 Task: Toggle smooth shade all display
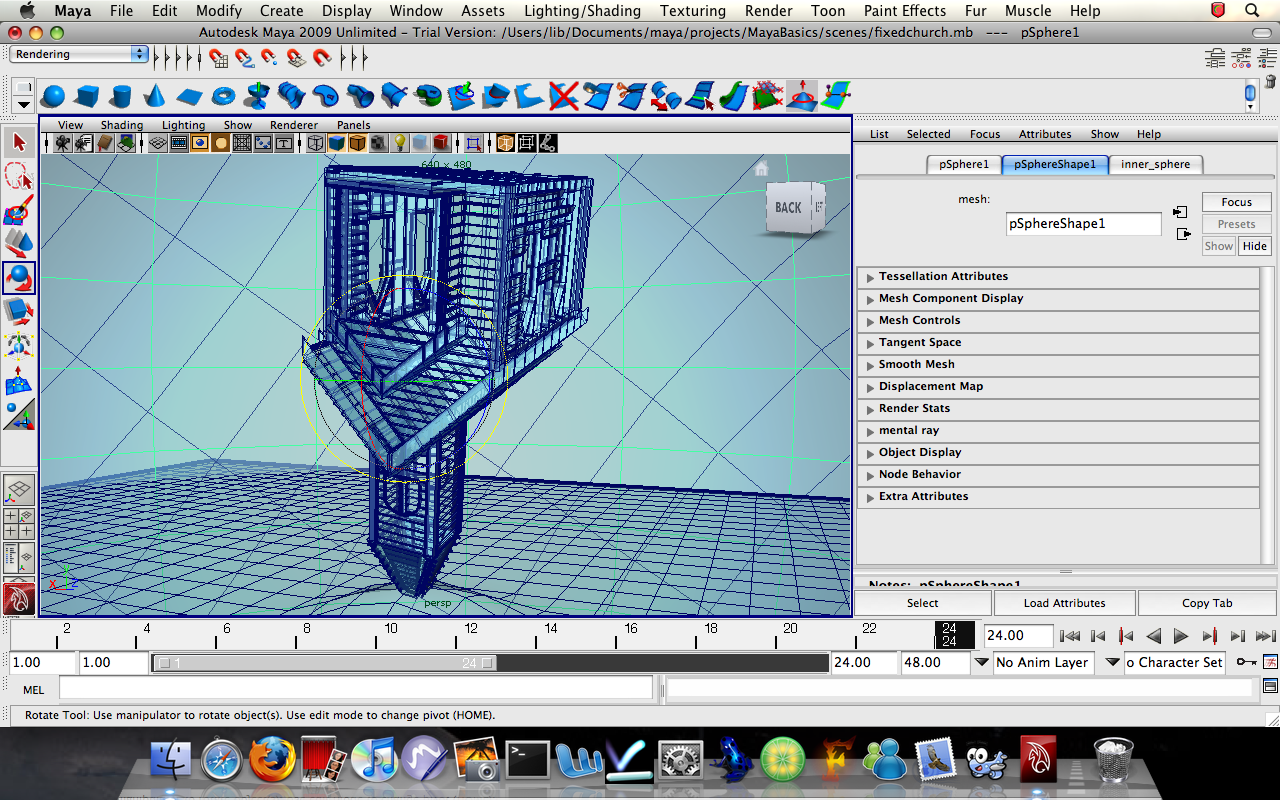[336, 143]
